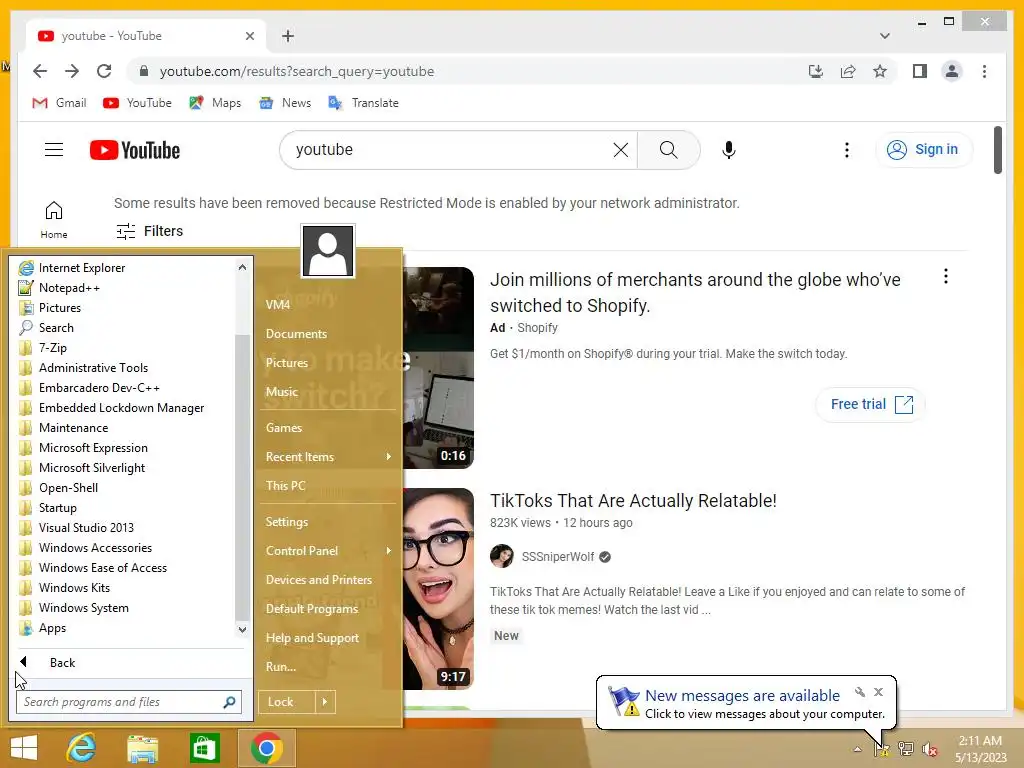Search with voice microphone icon
This screenshot has height=768, width=1024.
point(729,150)
